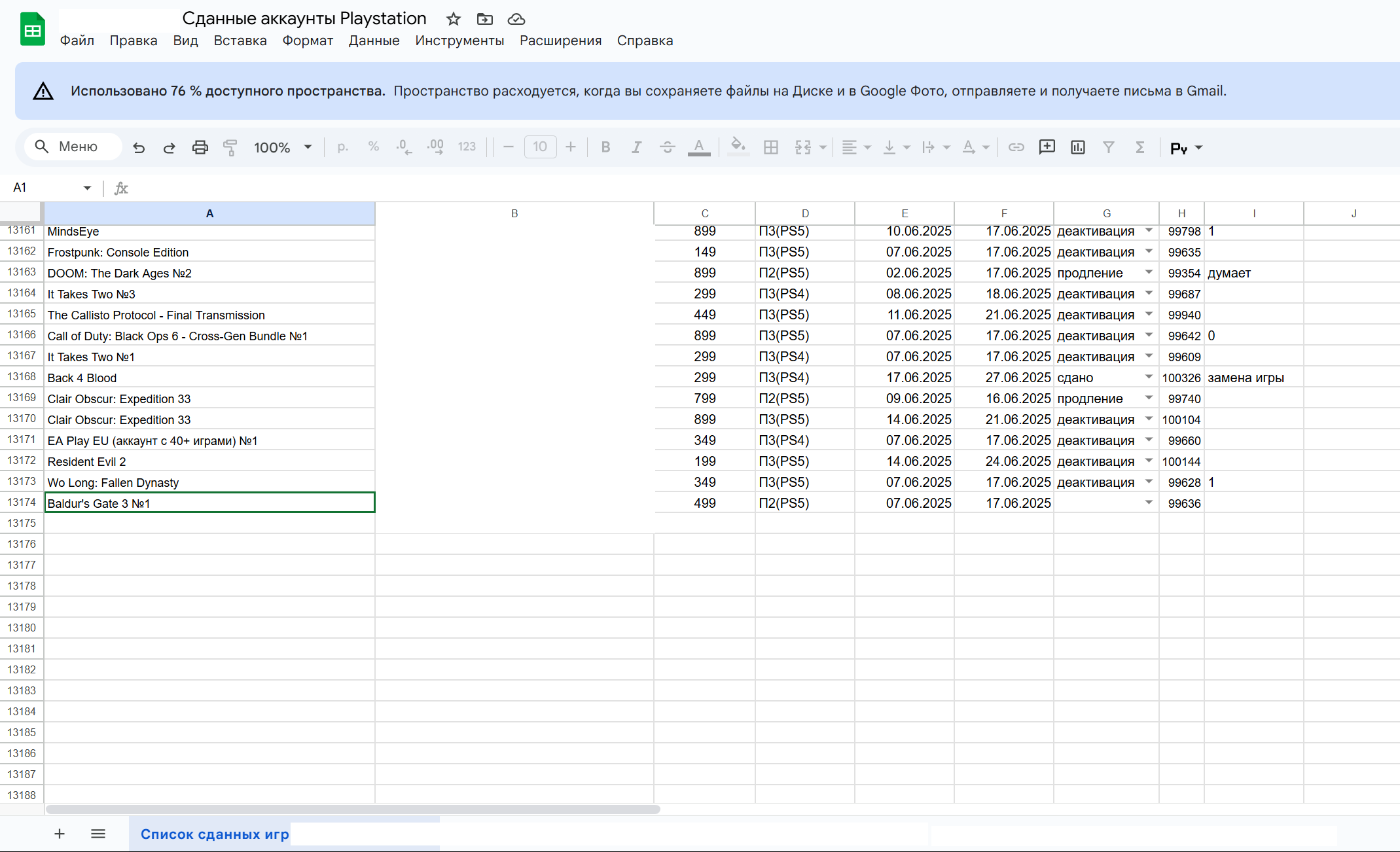Screen dimensions: 1400x852
Task: Open the Правка menu
Action: click(134, 41)
